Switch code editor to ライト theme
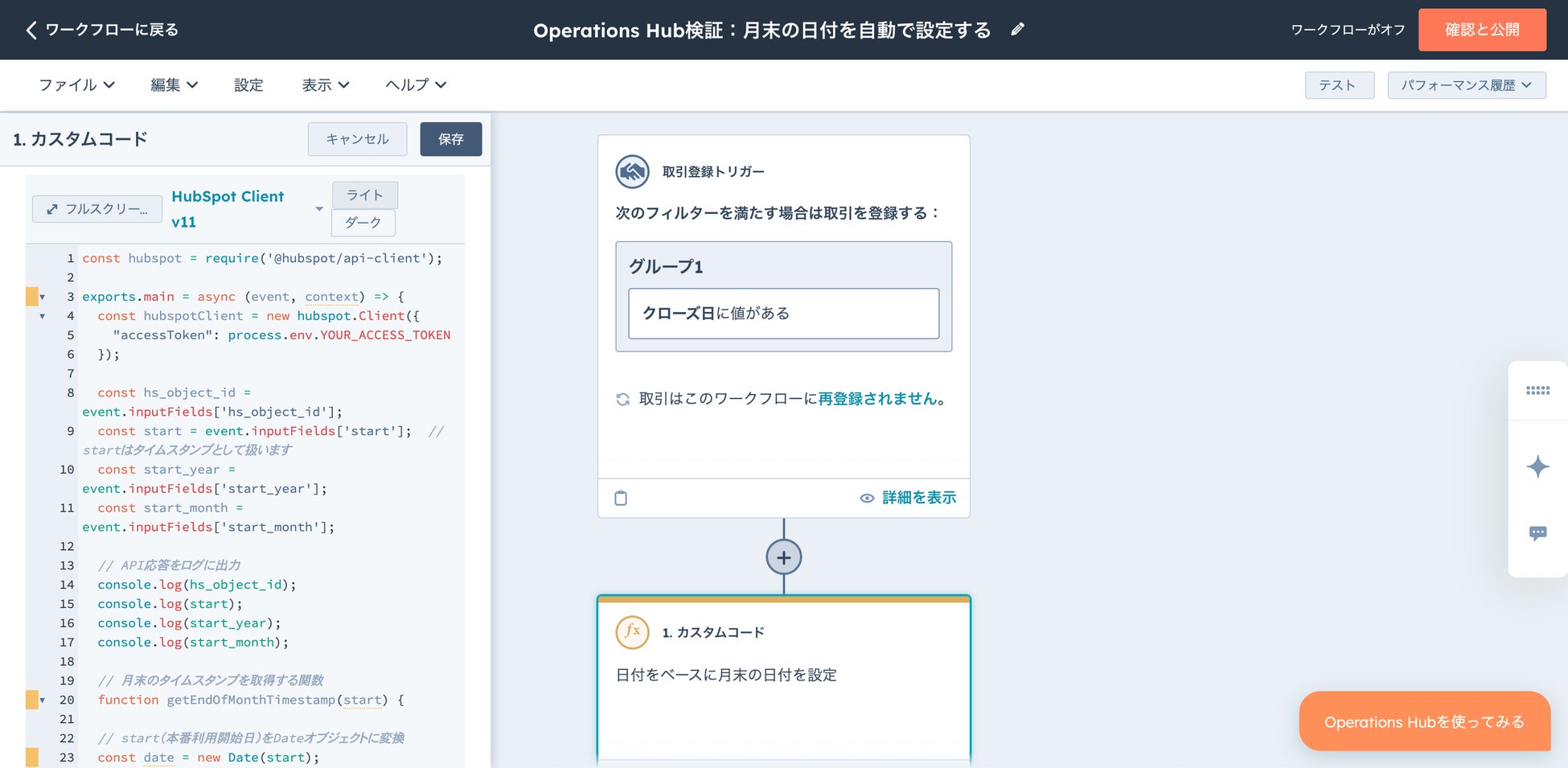 364,195
